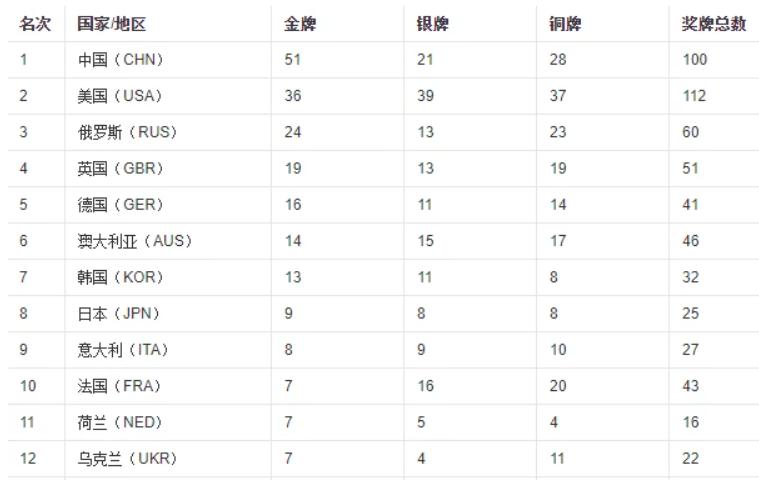Select the 德国（GER）country cell

121,205
